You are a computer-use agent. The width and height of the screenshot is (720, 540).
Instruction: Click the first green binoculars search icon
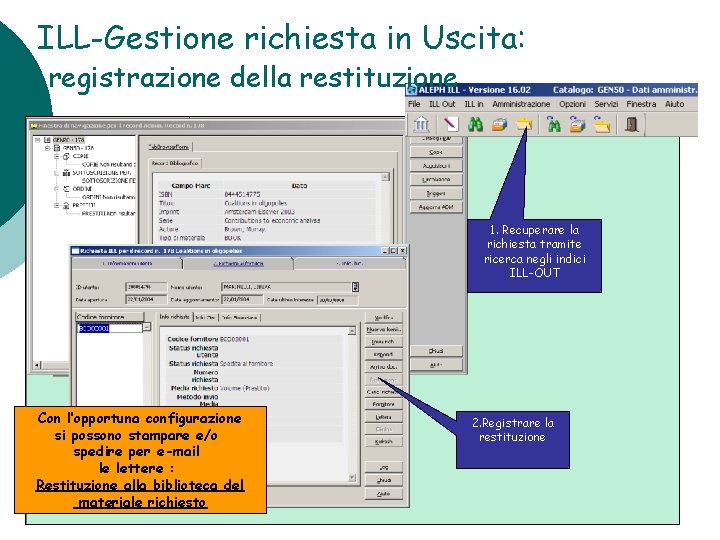[x=475, y=124]
